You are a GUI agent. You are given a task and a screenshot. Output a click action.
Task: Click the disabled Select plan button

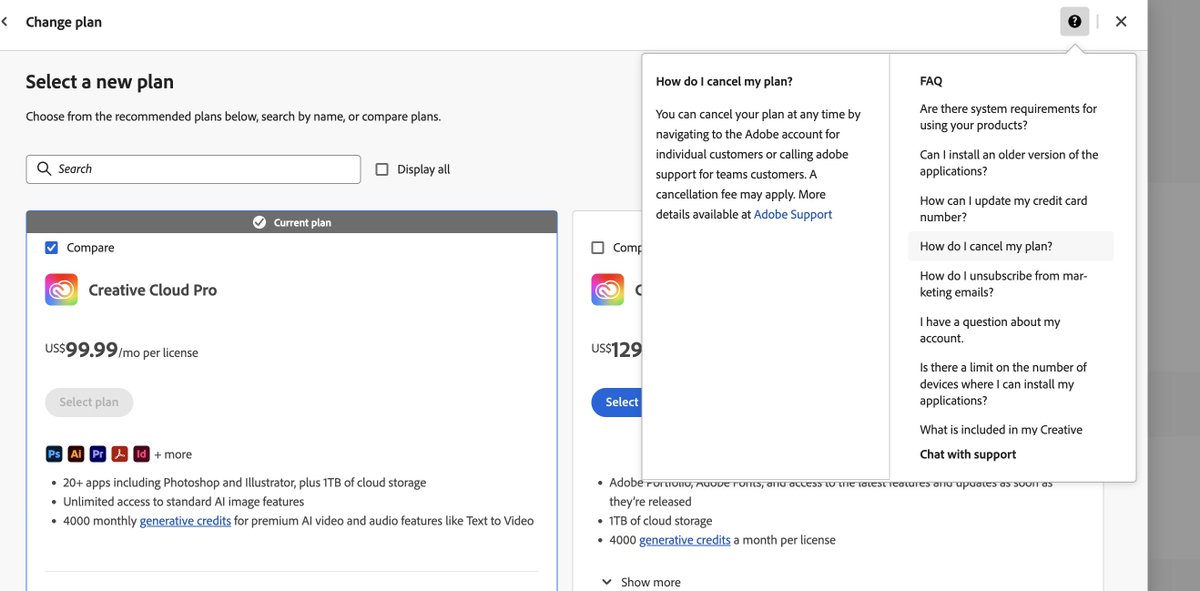89,402
